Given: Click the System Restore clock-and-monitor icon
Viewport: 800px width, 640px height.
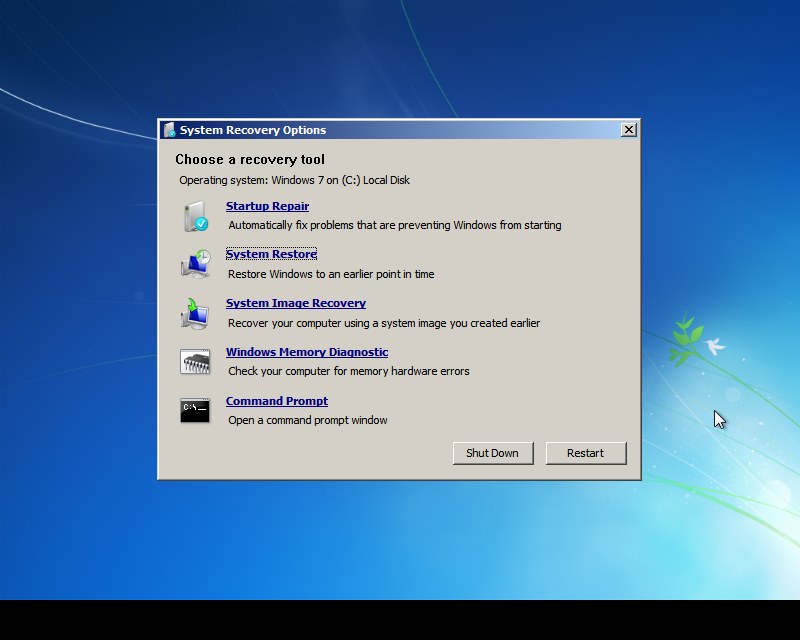Looking at the screenshot, I should click(195, 264).
